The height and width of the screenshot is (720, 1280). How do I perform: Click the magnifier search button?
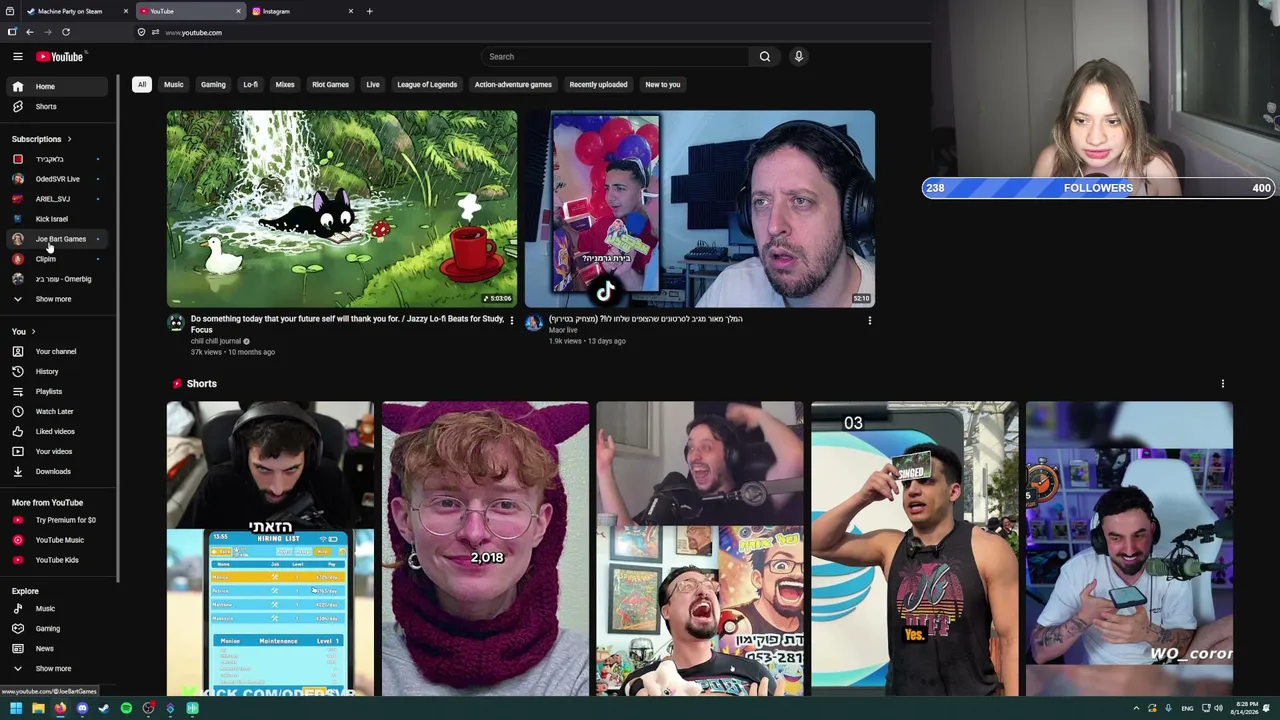pyautogui.click(x=765, y=56)
